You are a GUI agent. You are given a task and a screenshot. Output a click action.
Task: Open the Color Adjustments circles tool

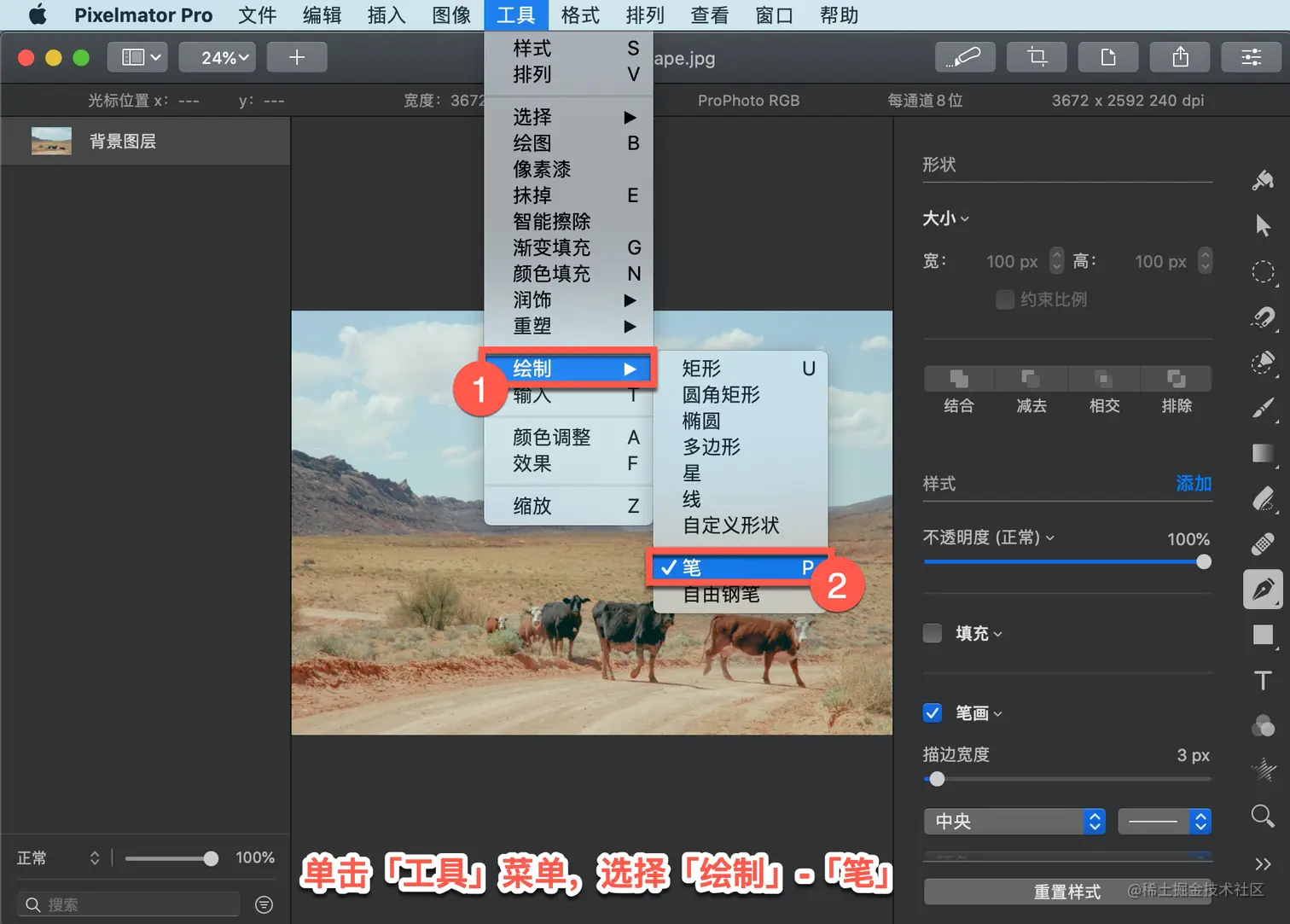(1263, 725)
